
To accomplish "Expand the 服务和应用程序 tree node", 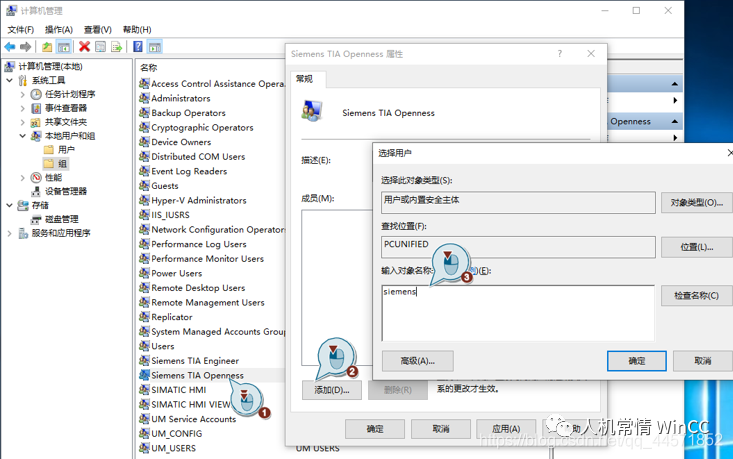I will tap(9, 233).
